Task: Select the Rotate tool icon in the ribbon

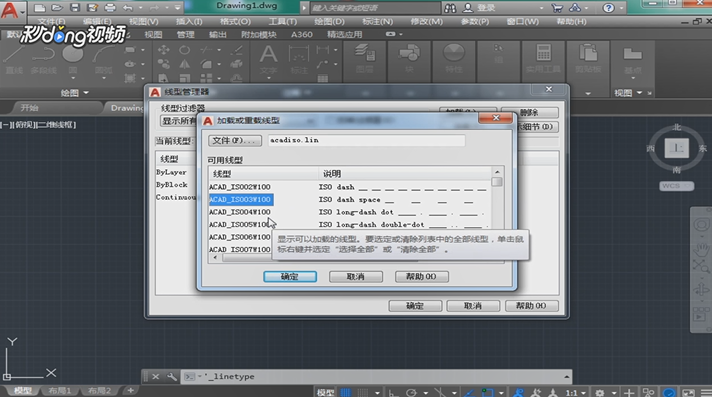Action: pyautogui.click(x=184, y=50)
